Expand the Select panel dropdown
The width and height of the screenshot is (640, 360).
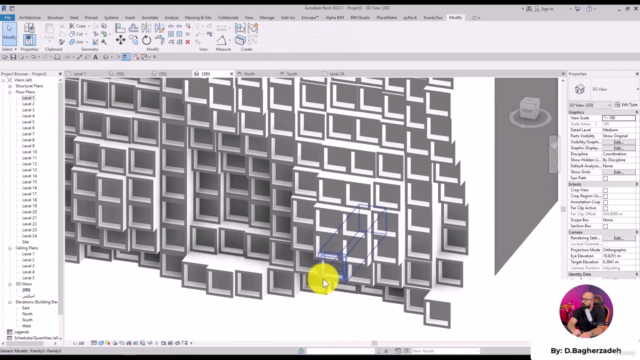pos(9,49)
